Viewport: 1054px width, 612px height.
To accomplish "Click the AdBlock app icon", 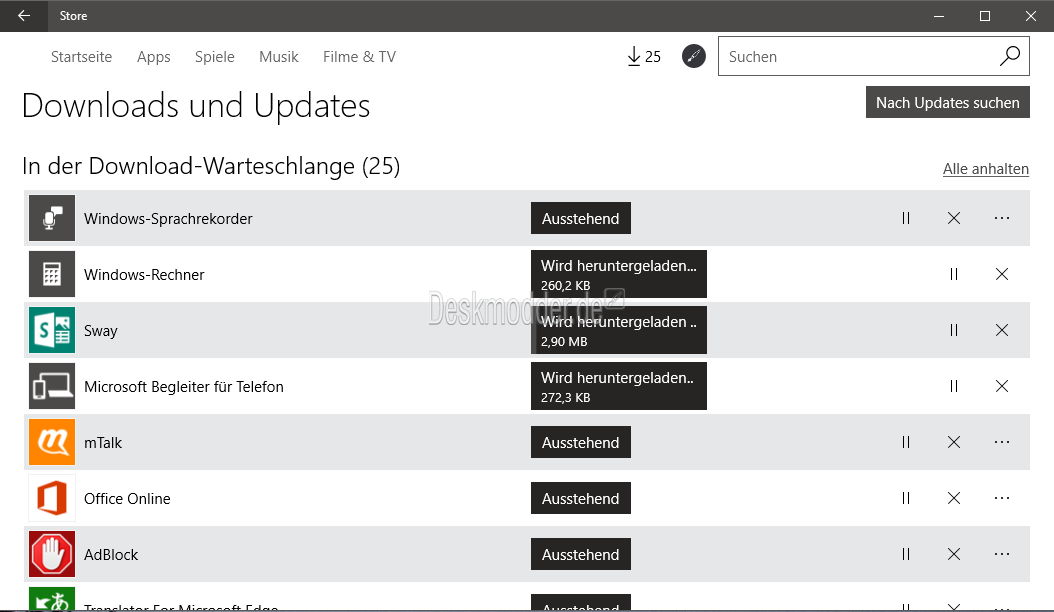I will pos(52,553).
